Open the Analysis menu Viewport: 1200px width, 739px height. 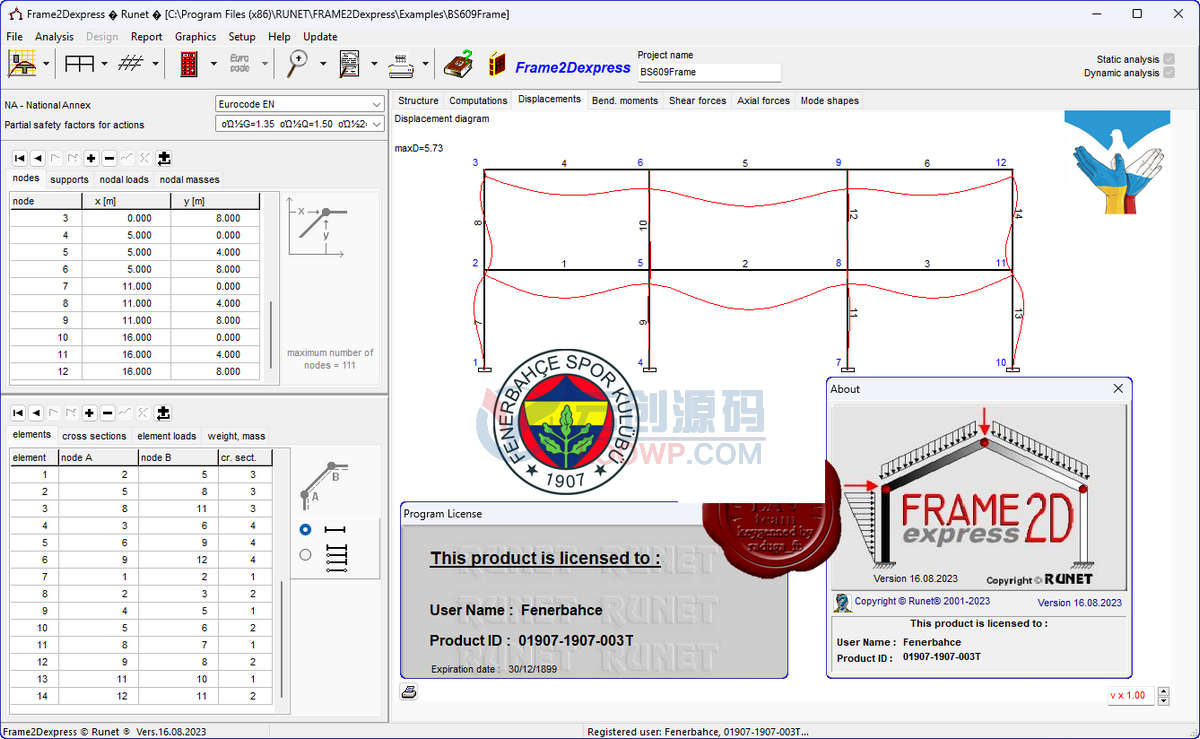(x=54, y=37)
